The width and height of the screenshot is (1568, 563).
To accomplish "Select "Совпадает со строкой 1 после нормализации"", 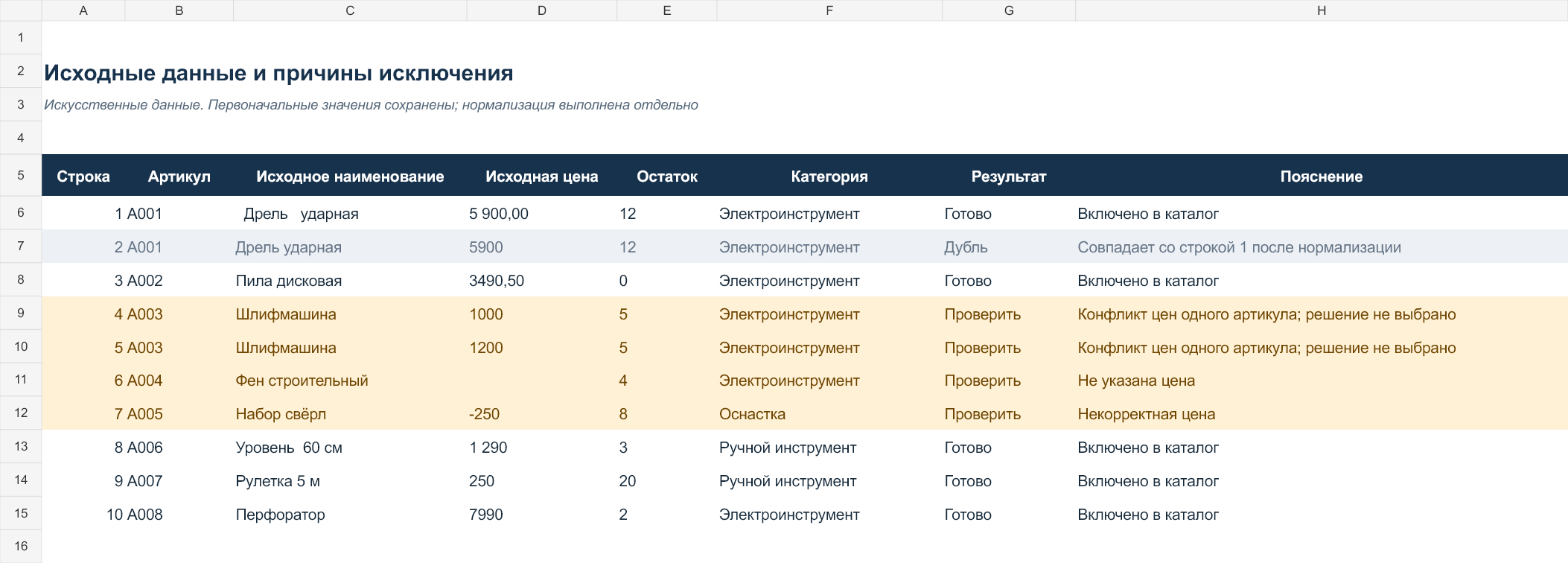I will click(x=1322, y=247).
